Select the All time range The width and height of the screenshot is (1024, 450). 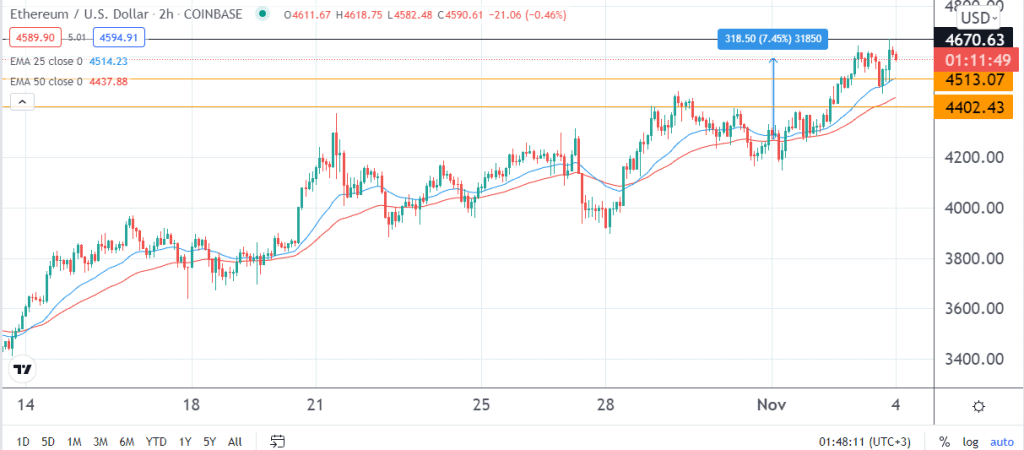point(235,442)
